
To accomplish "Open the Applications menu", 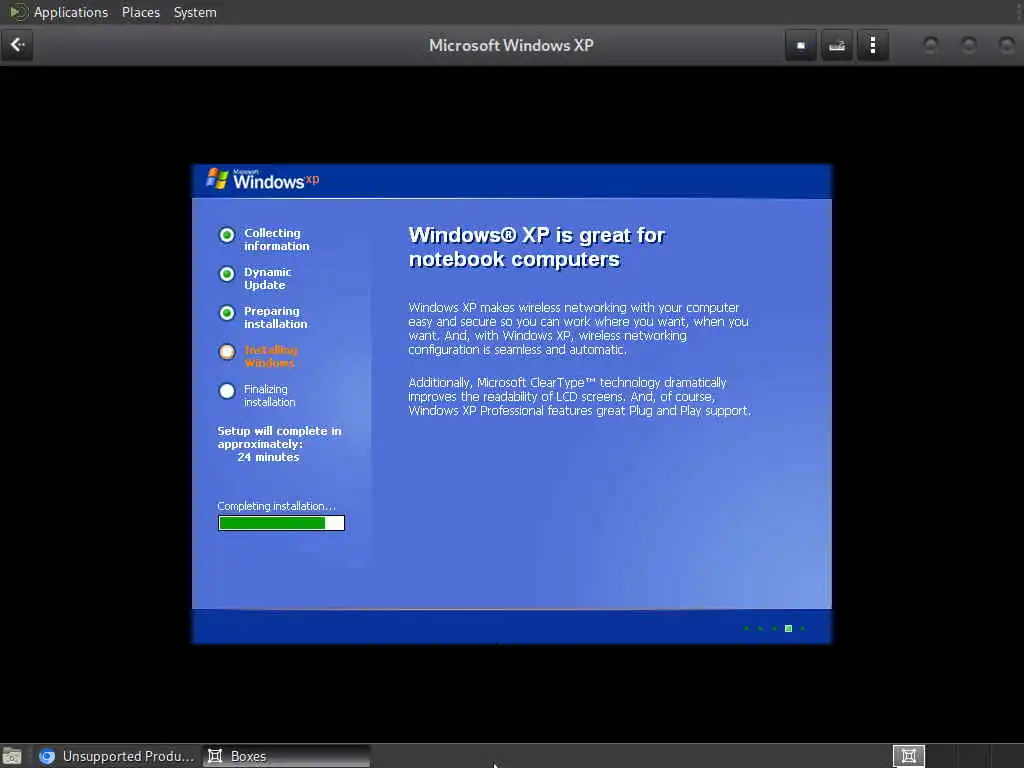I will point(71,12).
